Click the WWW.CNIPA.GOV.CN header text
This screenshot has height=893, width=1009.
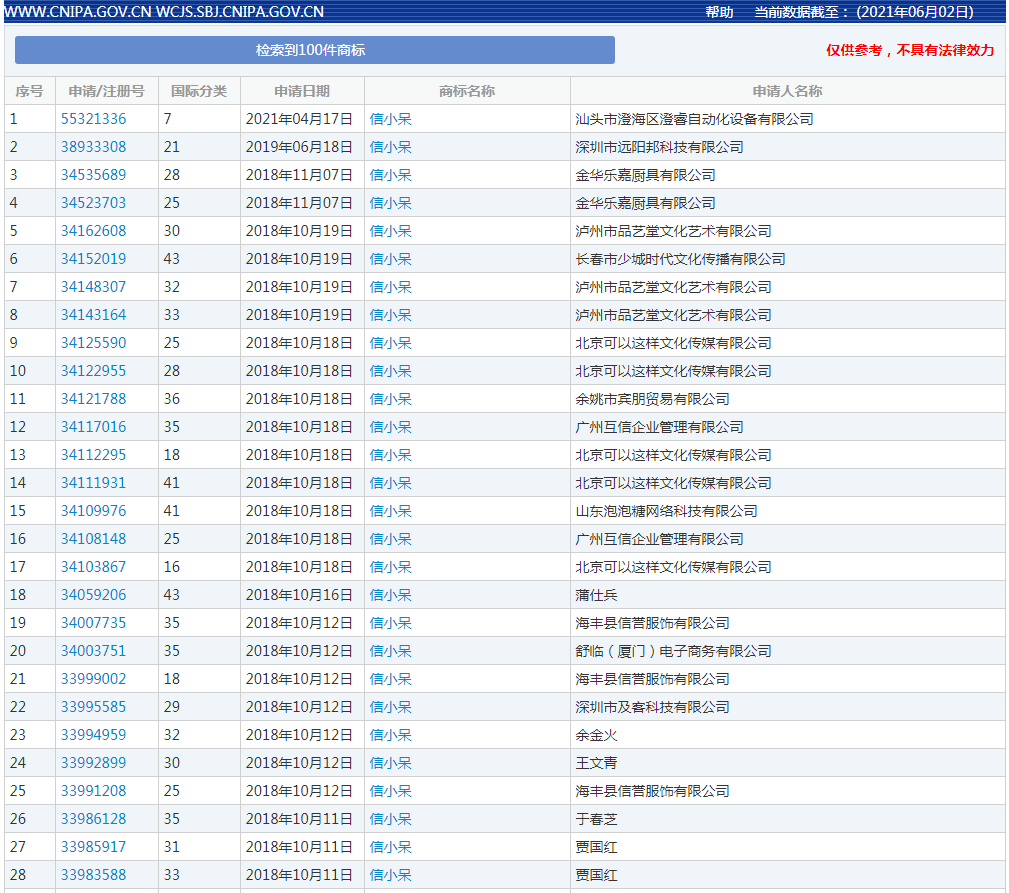coord(77,12)
